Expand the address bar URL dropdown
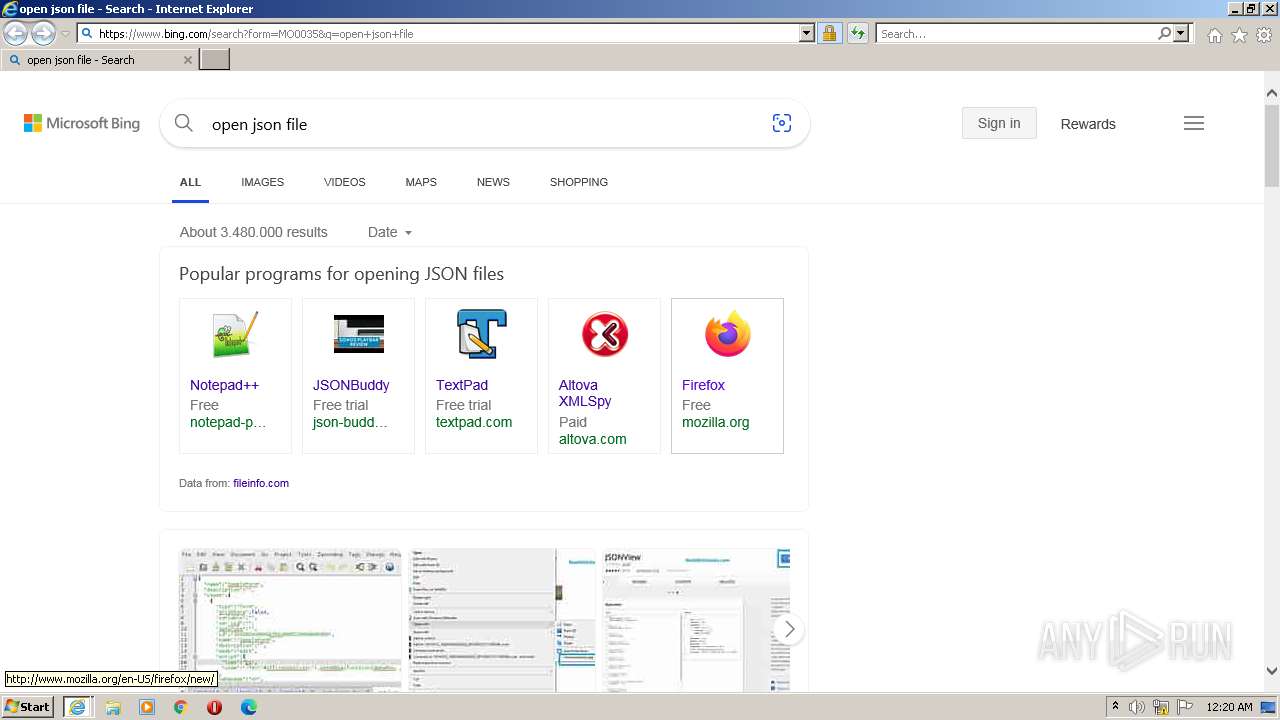 807,33
